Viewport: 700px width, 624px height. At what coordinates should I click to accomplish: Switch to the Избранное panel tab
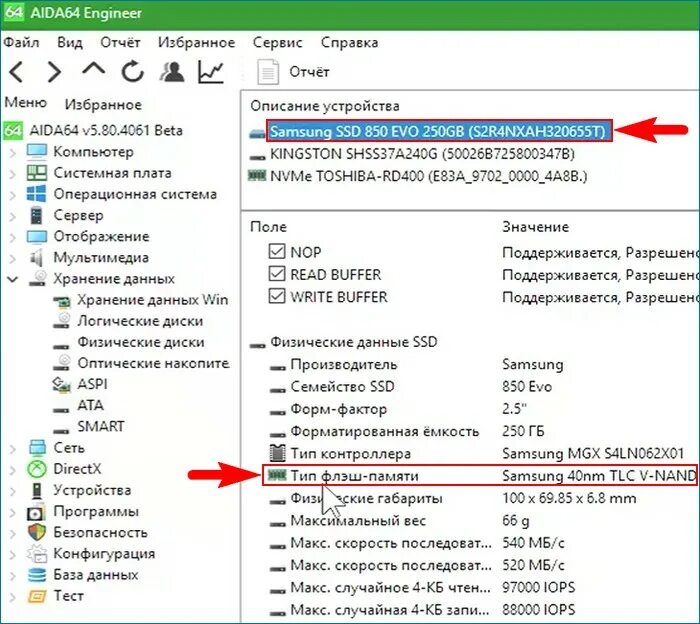pos(103,104)
